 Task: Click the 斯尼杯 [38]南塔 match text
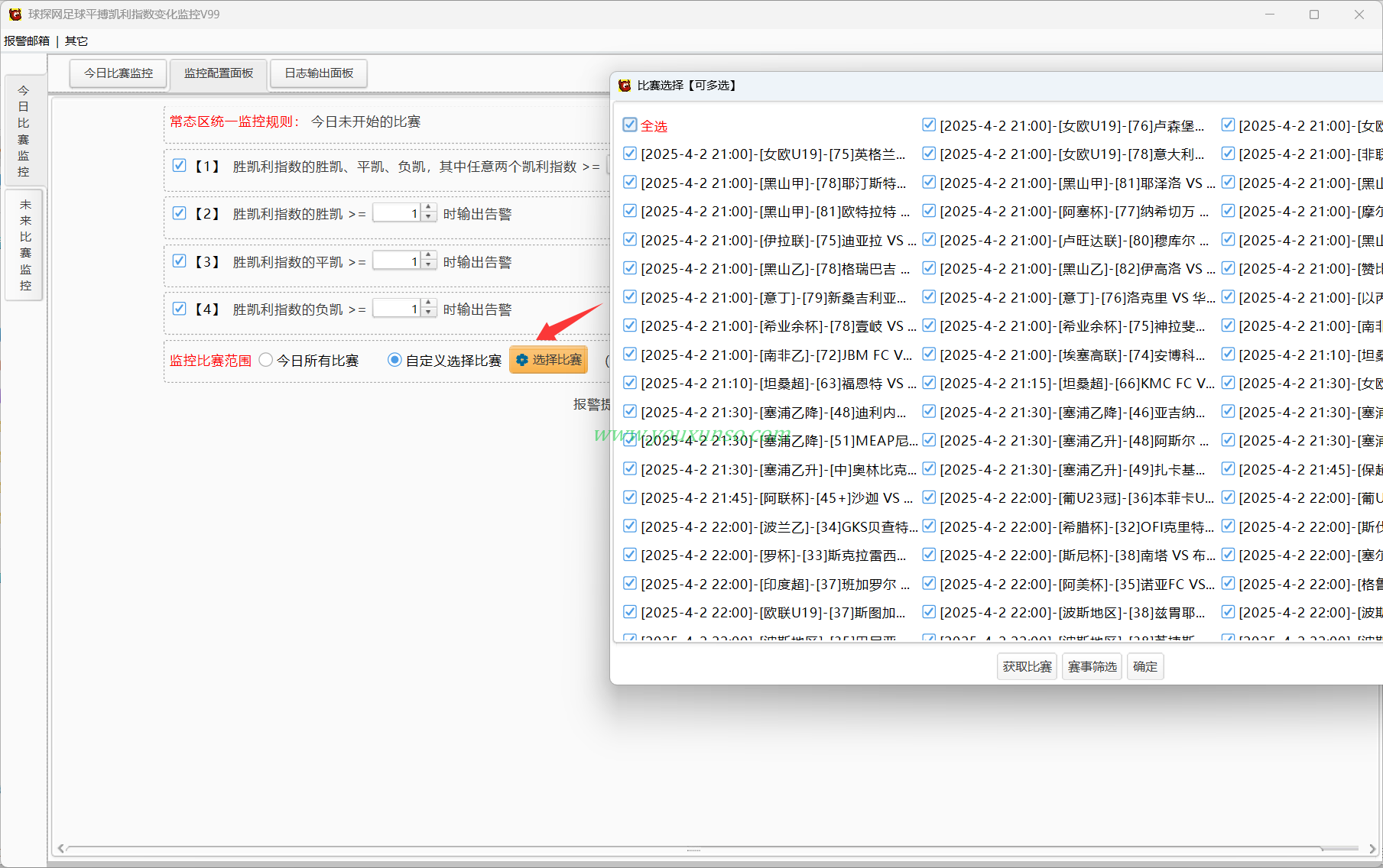pos(1077,555)
